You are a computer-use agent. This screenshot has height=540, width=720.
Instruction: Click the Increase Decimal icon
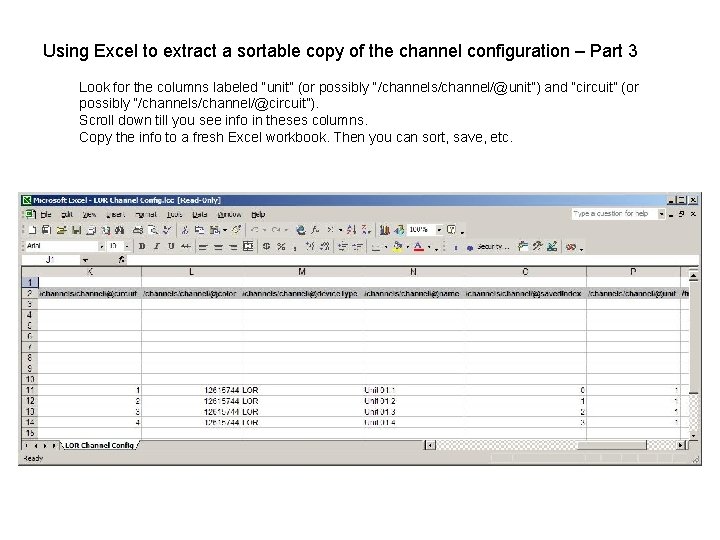coord(310,247)
